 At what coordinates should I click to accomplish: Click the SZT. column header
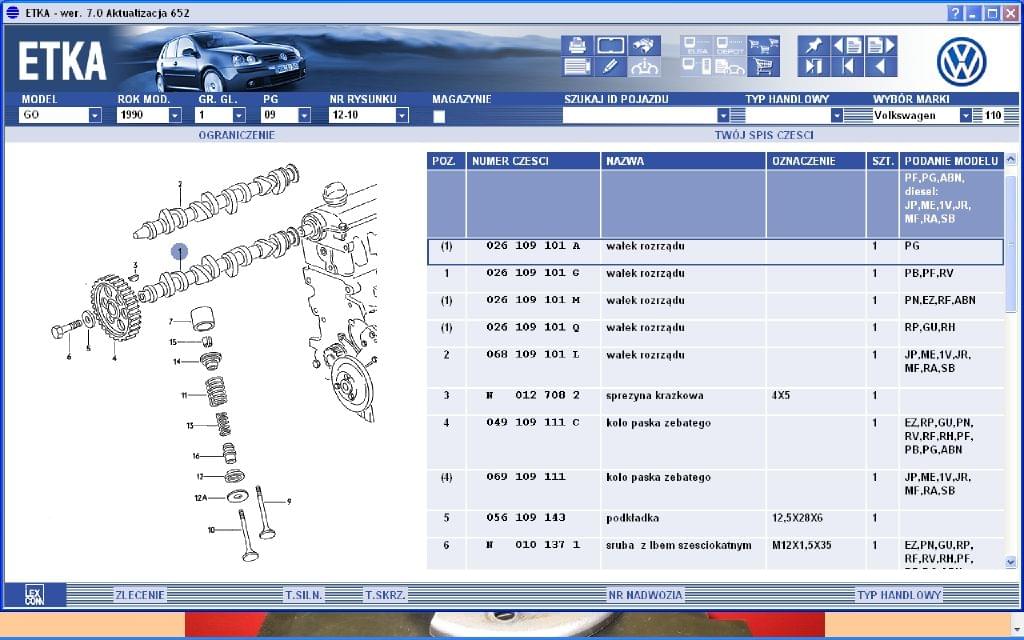click(883, 161)
